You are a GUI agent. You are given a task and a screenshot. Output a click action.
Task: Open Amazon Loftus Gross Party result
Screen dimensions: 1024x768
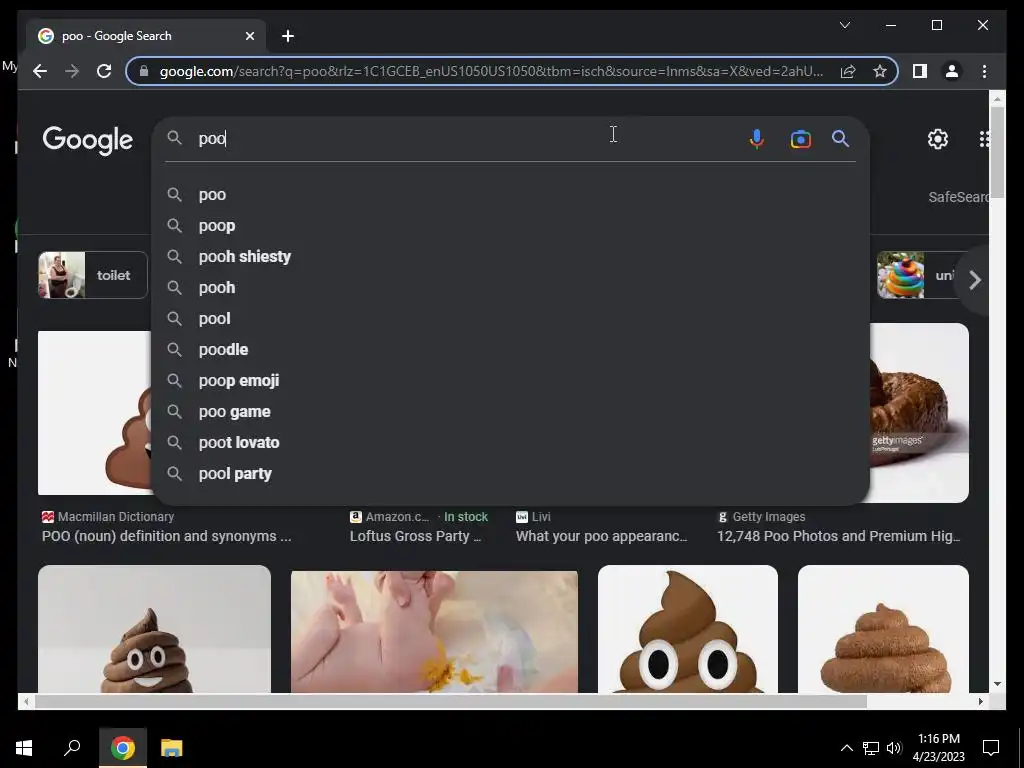[415, 536]
